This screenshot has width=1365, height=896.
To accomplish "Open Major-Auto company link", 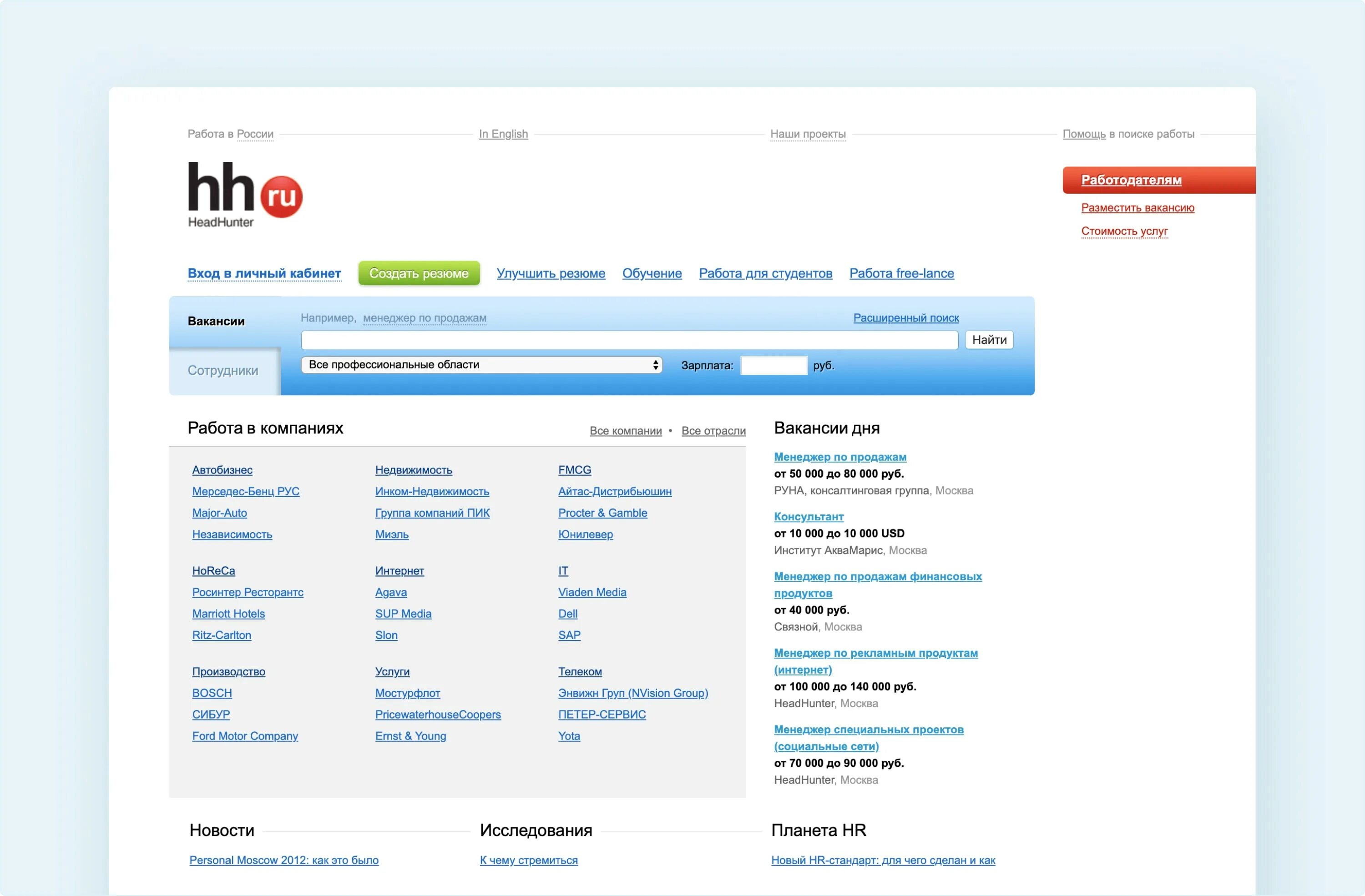I will tap(219, 513).
